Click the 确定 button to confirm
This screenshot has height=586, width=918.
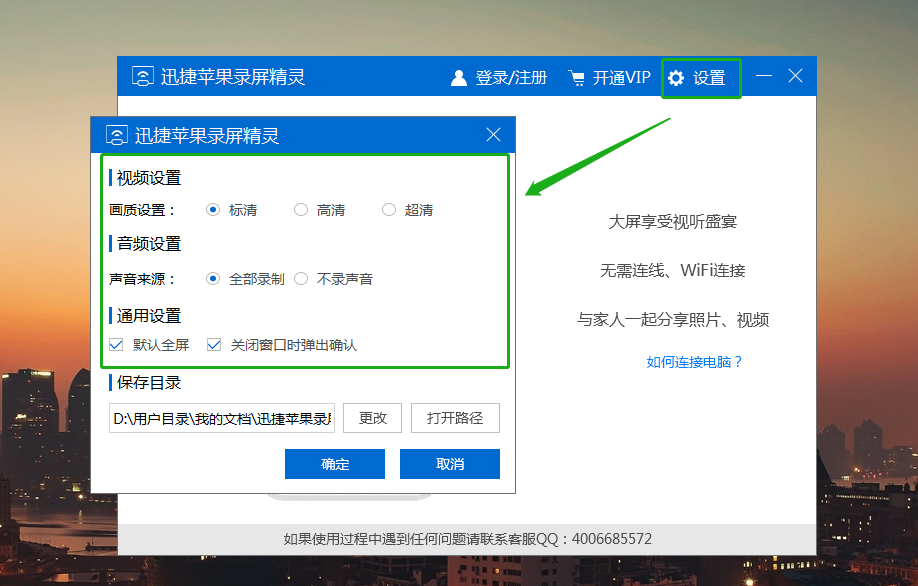tap(334, 463)
